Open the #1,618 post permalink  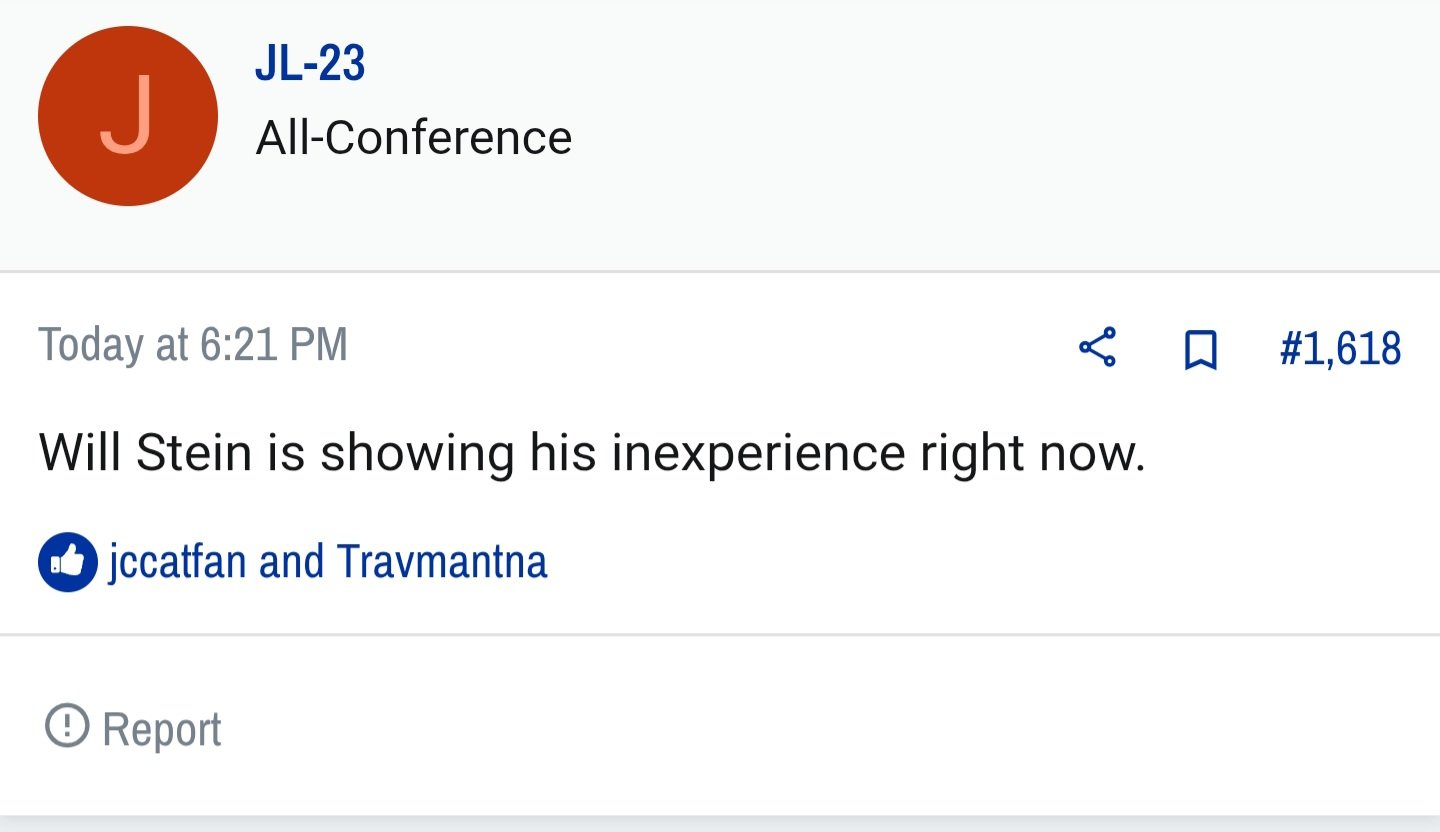tap(1340, 349)
